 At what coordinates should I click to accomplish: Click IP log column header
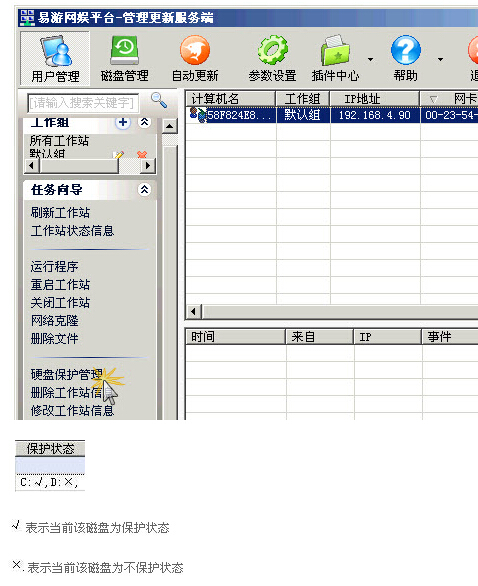point(388,337)
